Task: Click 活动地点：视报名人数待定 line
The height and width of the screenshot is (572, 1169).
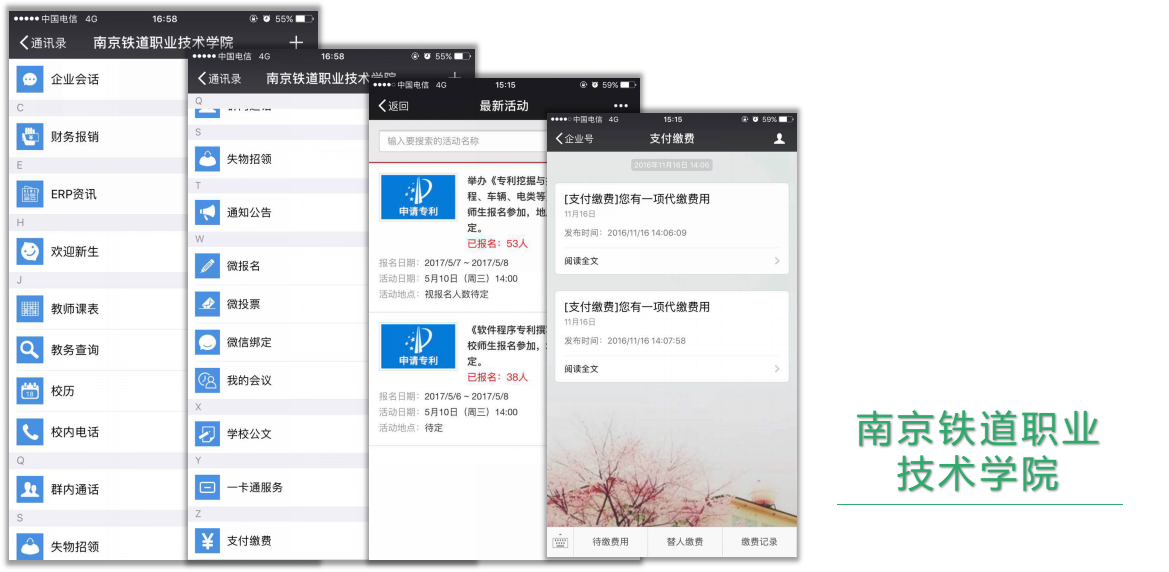Action: pyautogui.click(x=434, y=294)
